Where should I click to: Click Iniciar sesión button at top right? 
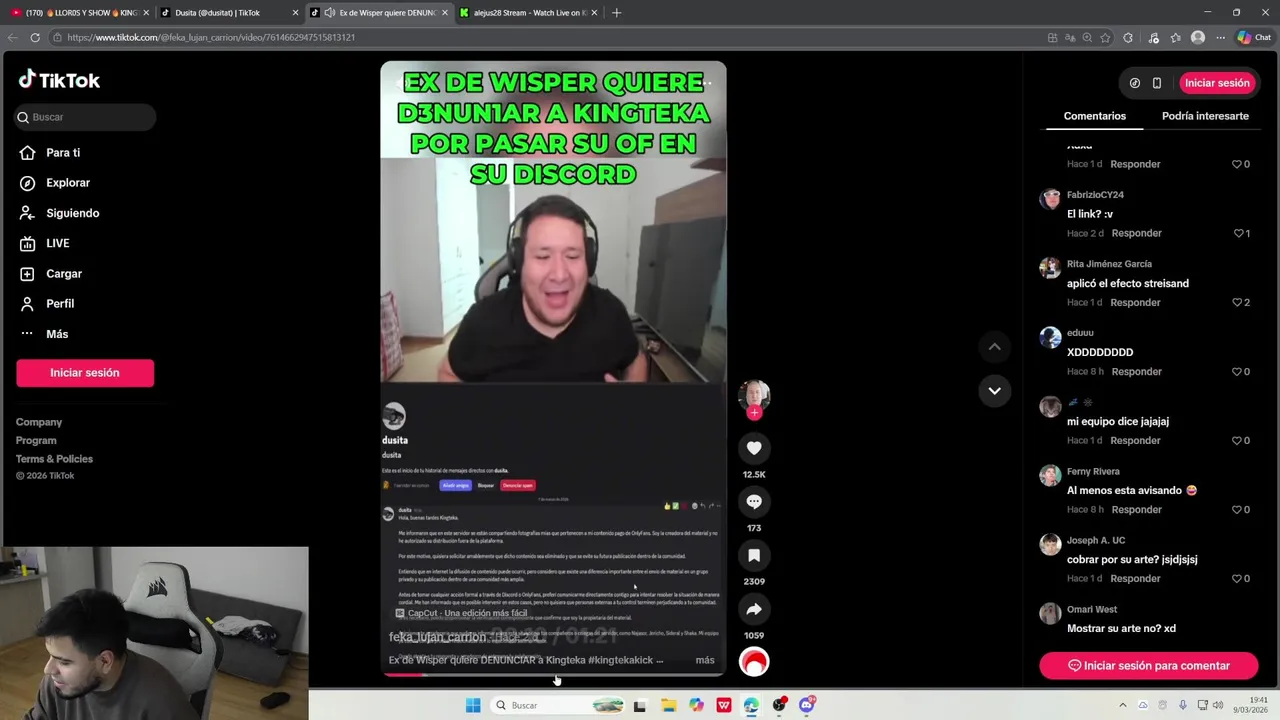tap(1217, 83)
